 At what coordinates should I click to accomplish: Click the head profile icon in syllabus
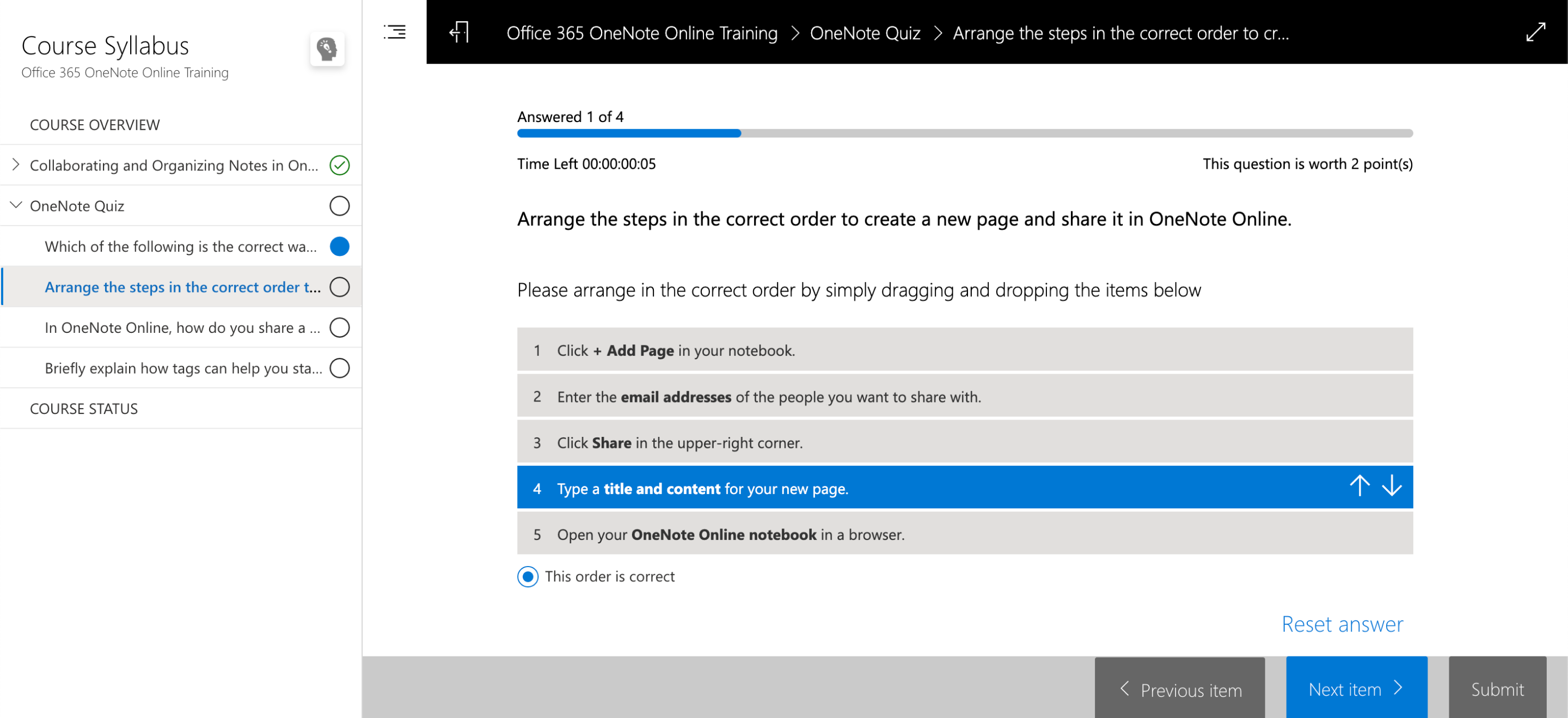point(327,48)
